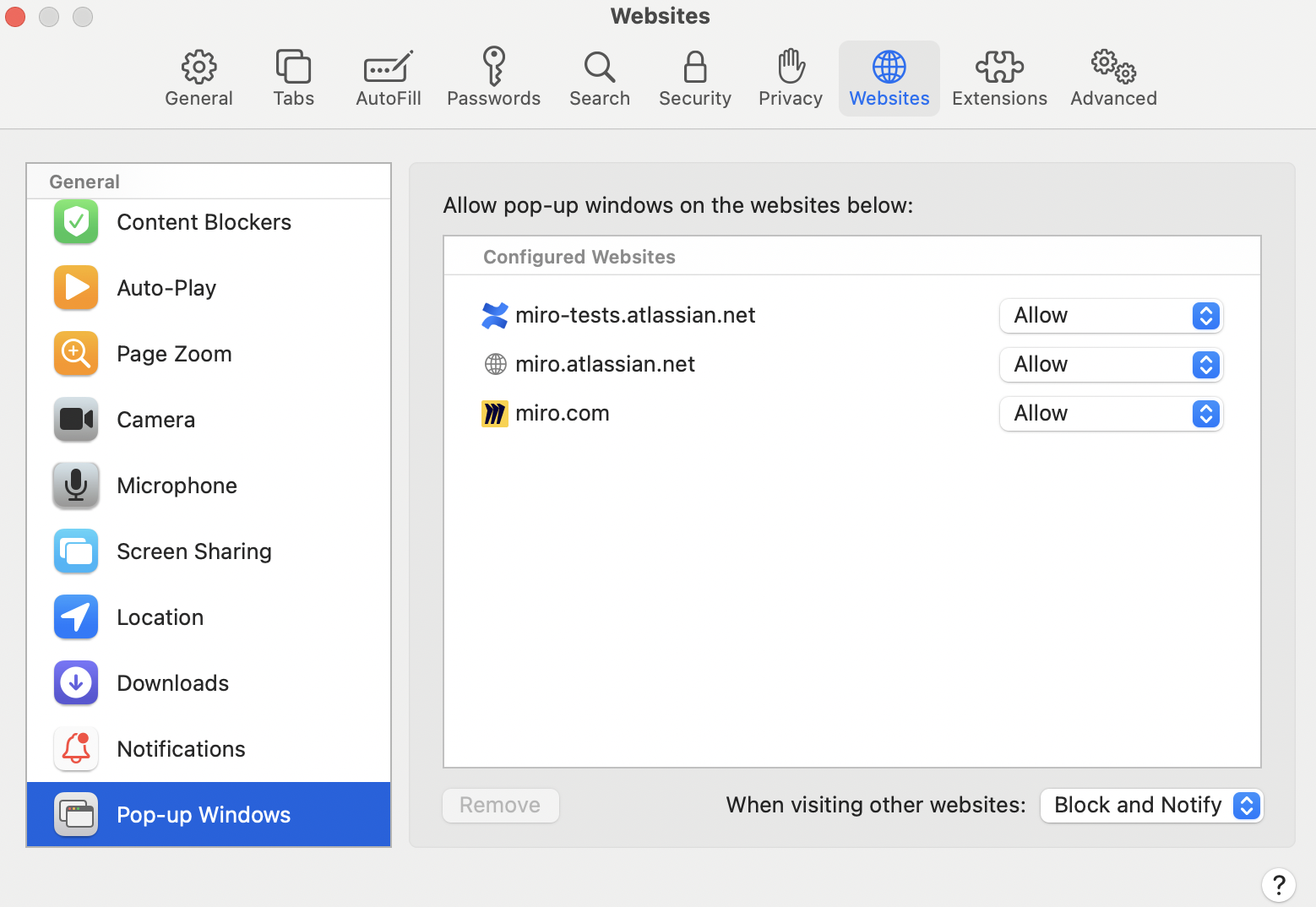Open Microphone permissions

[177, 486]
